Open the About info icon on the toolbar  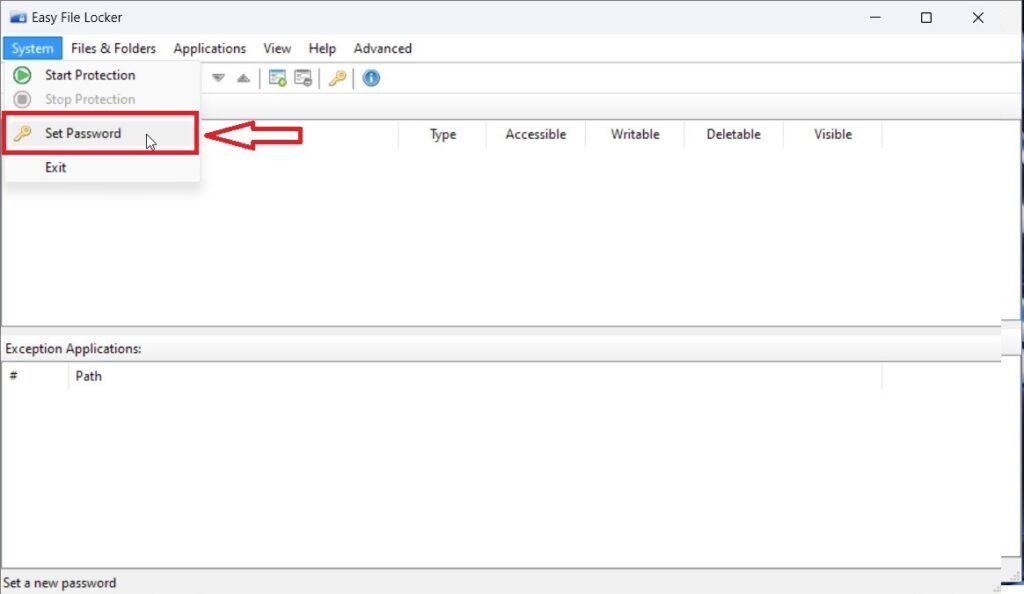tap(371, 78)
